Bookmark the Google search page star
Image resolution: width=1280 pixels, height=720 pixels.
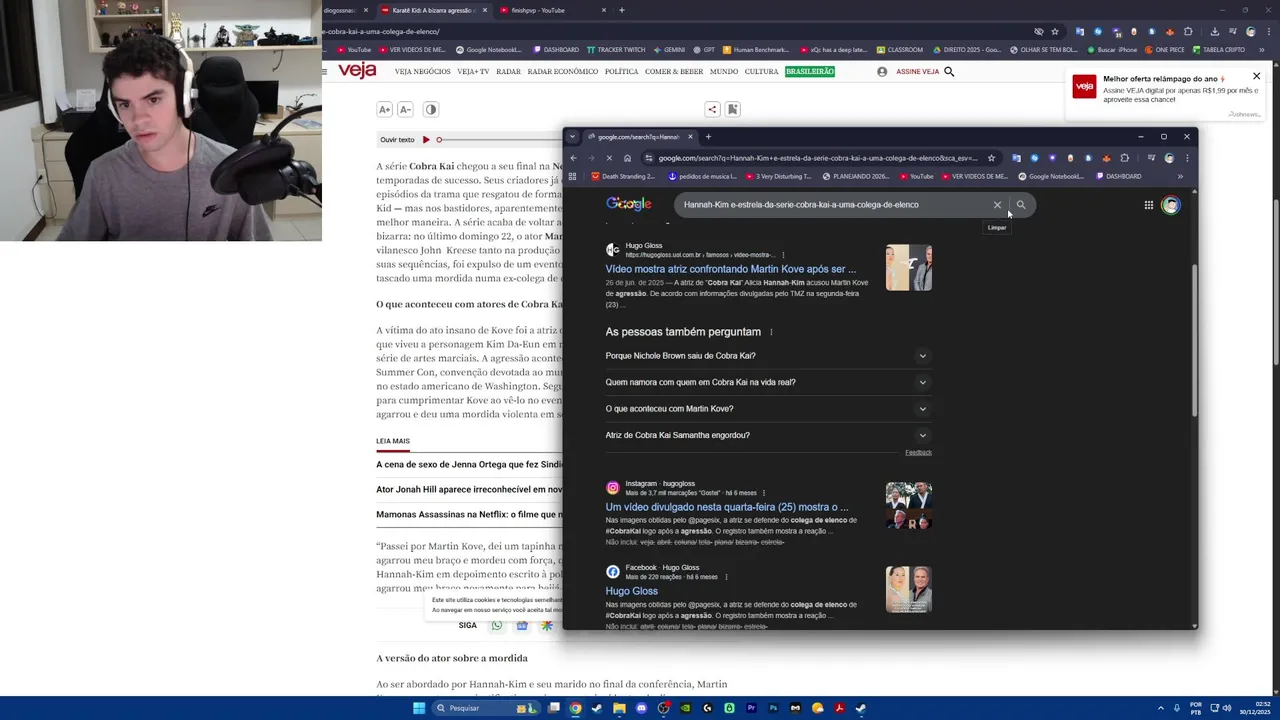click(x=991, y=158)
